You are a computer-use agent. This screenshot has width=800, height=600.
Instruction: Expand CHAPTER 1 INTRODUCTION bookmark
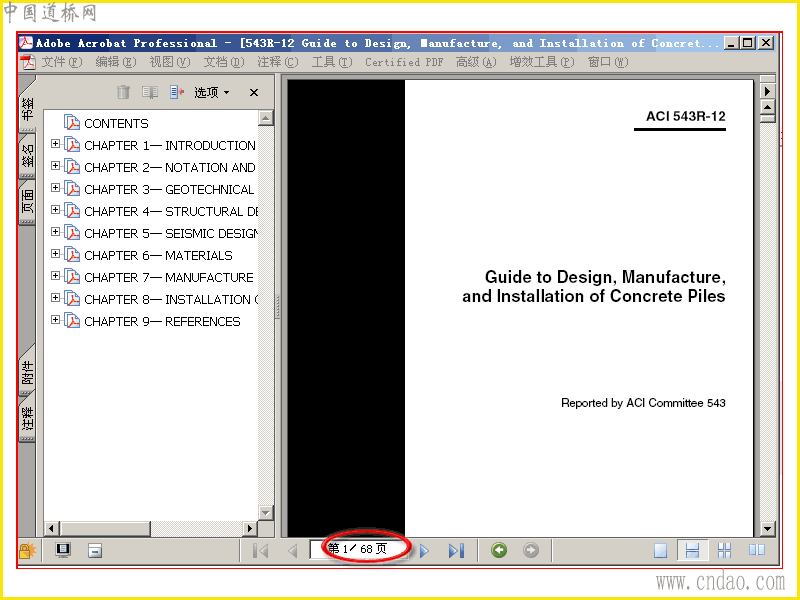tap(56, 144)
